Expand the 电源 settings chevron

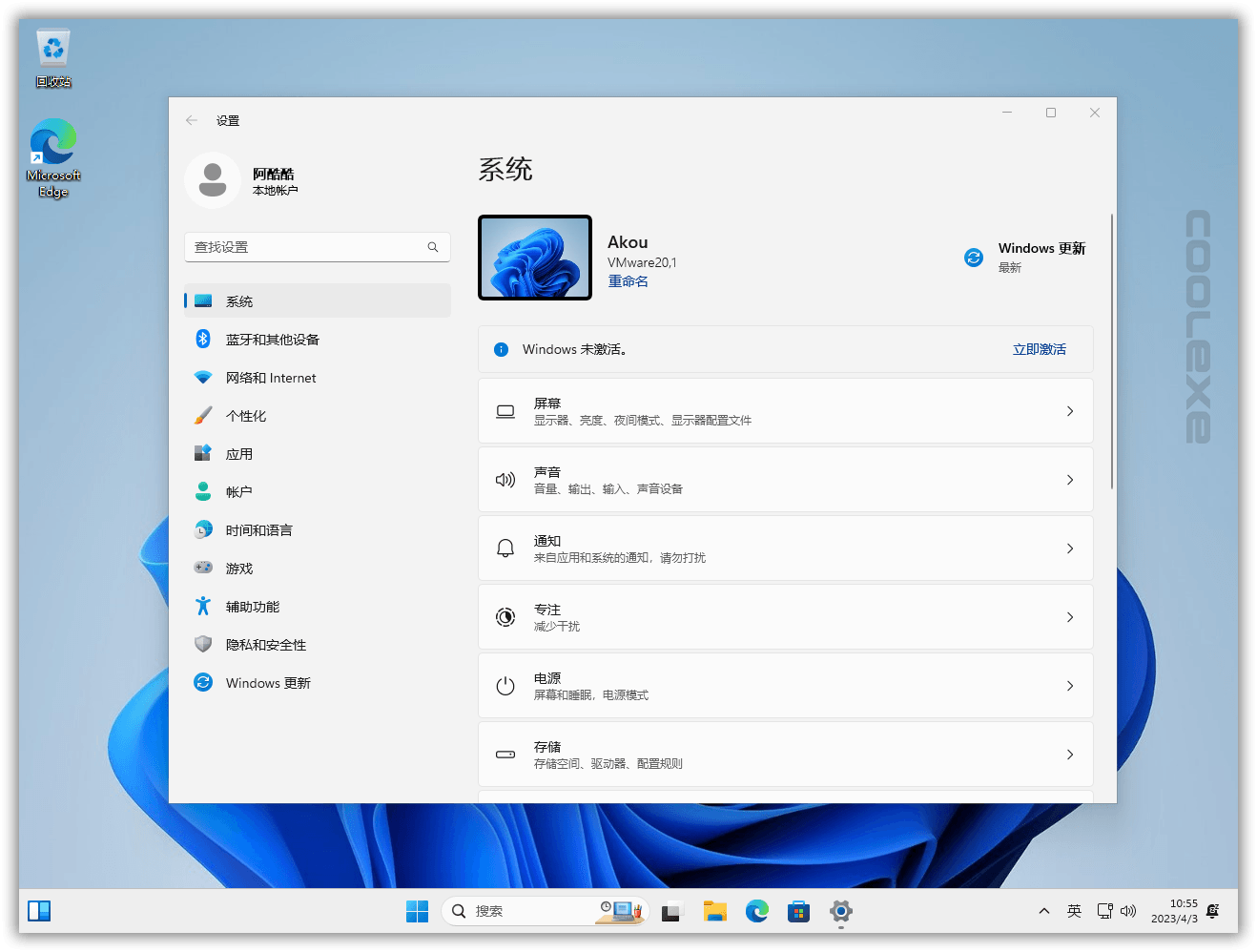(1070, 686)
